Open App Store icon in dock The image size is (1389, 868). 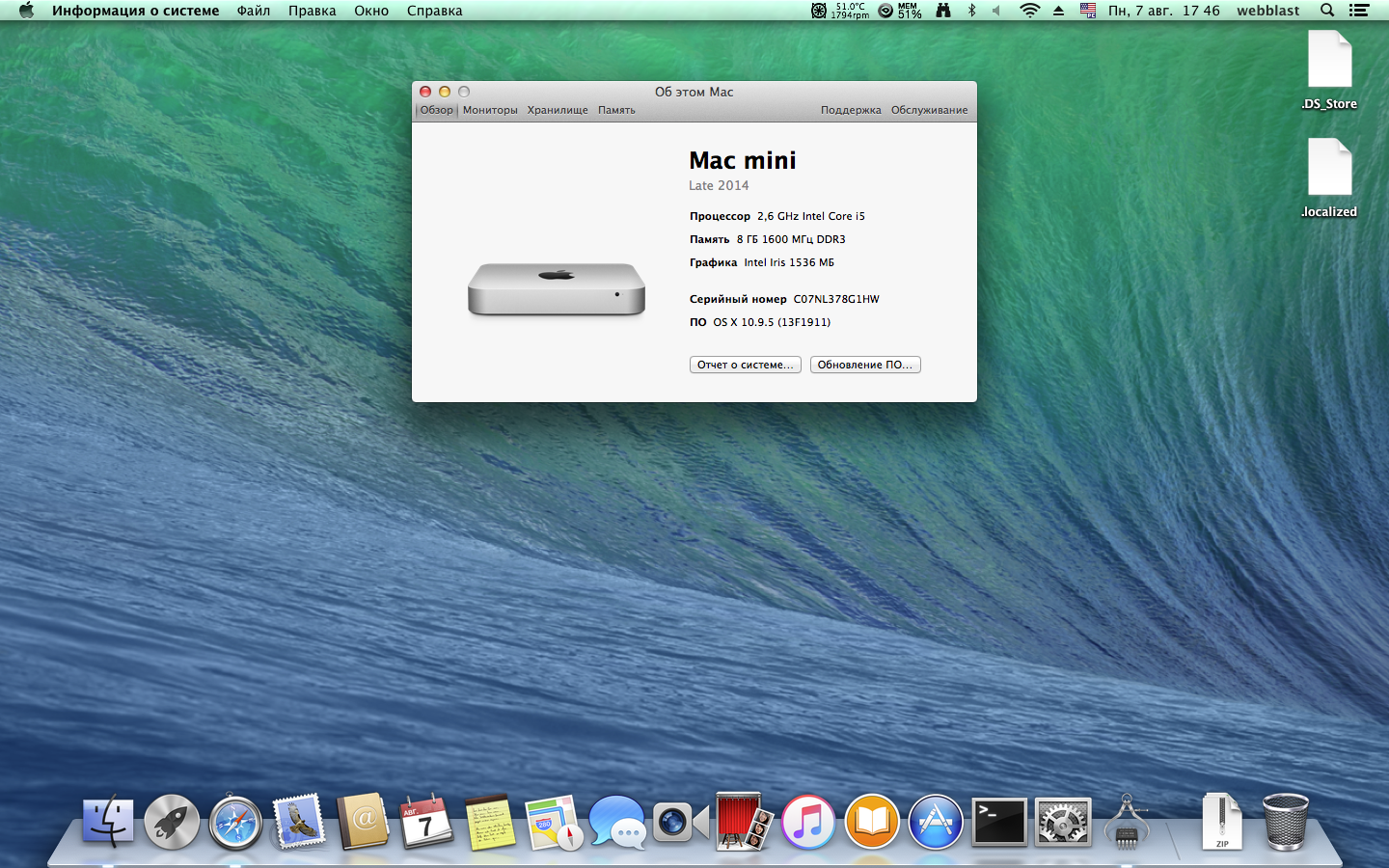(936, 822)
